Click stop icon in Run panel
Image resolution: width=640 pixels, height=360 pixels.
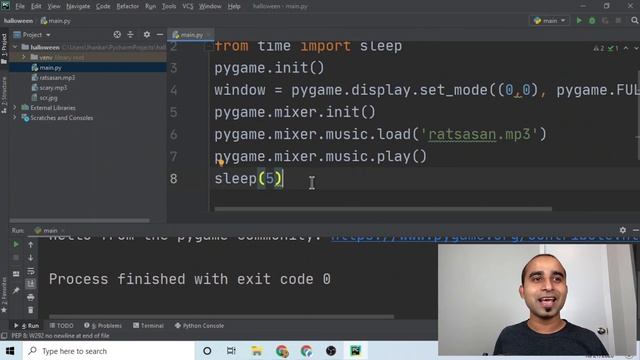point(16,258)
